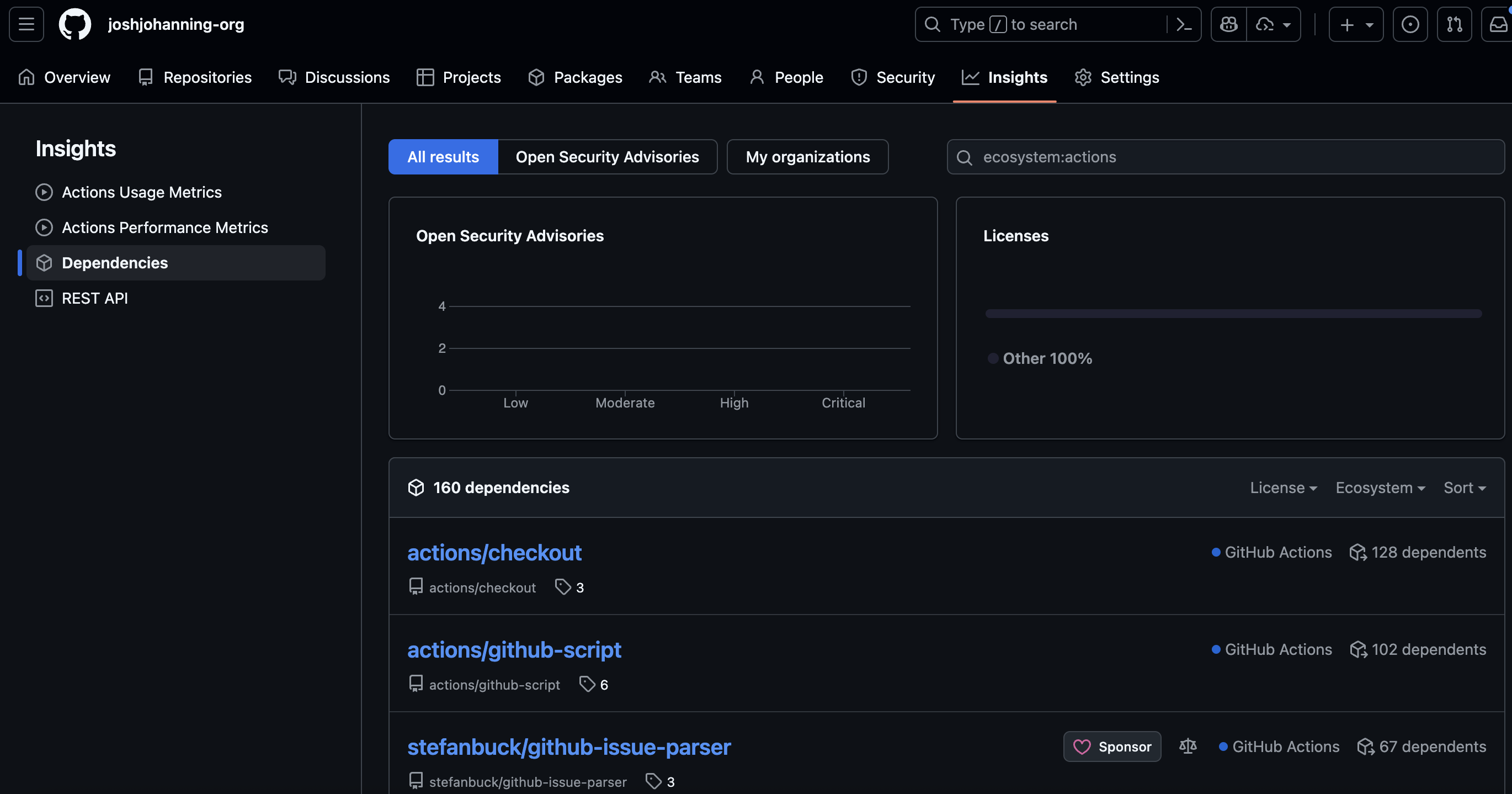This screenshot has width=1512, height=794.
Task: Click the actions/checkout versions tag icon
Action: click(x=563, y=587)
